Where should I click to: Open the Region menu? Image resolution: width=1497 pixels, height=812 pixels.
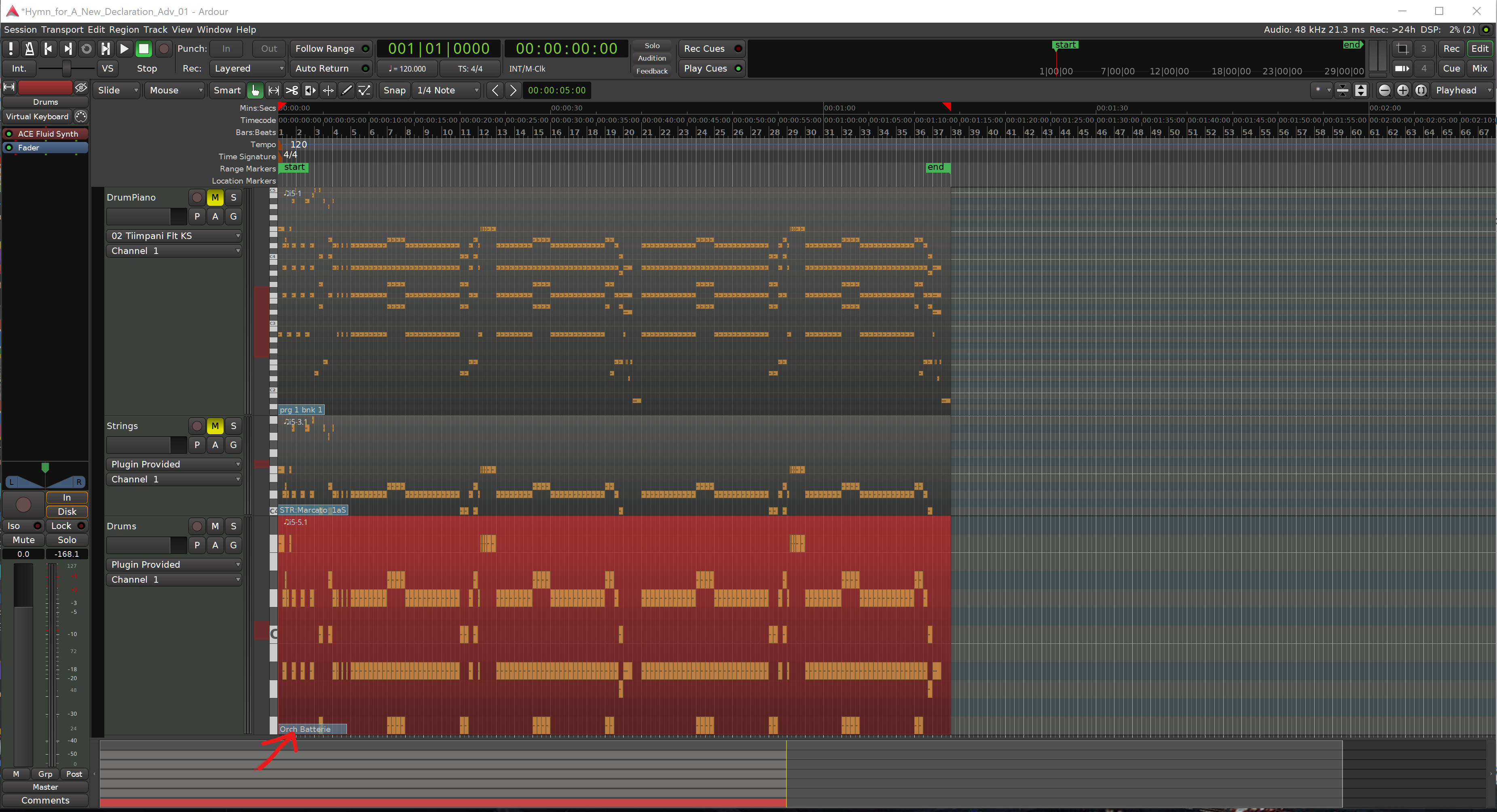tap(124, 30)
